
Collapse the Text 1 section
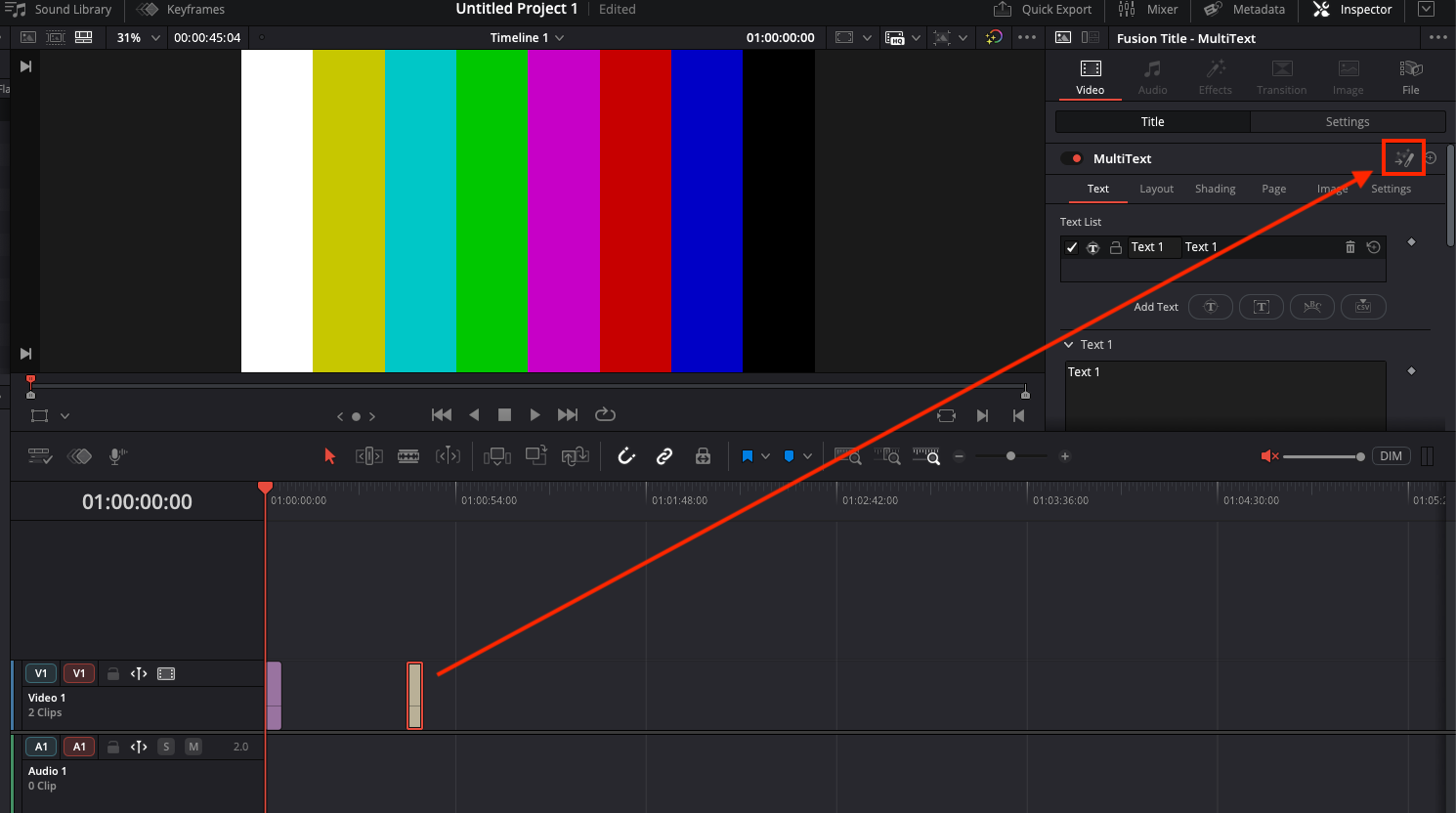(x=1069, y=345)
